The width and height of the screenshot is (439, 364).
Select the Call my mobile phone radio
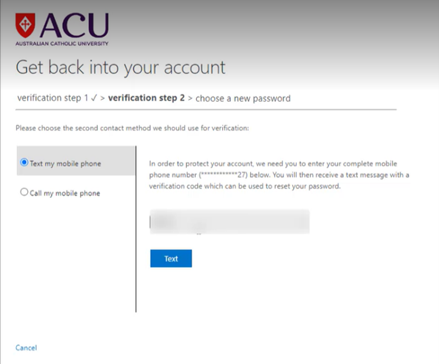tap(24, 192)
